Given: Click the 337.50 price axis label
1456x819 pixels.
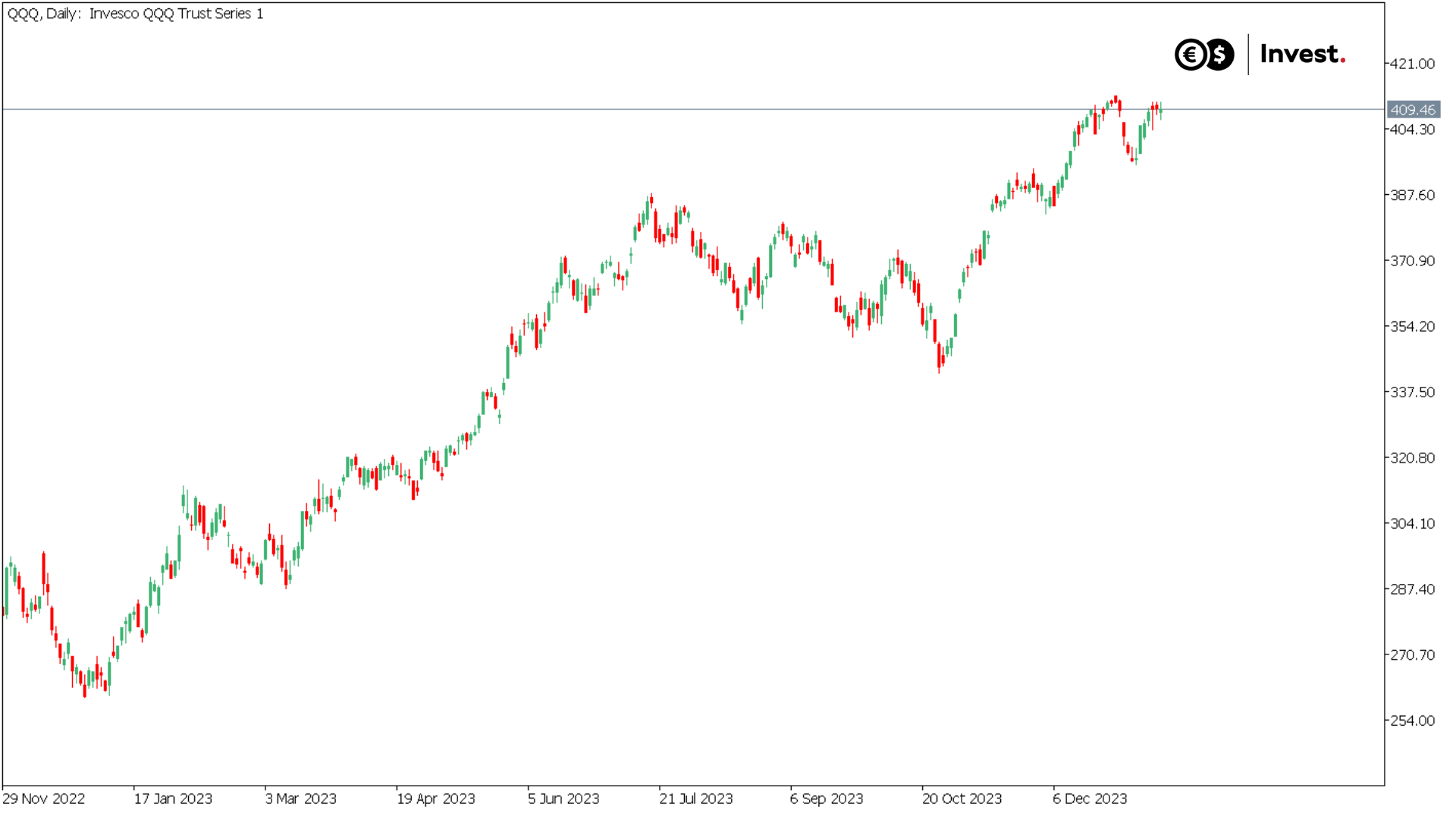Looking at the screenshot, I should pos(1412,392).
